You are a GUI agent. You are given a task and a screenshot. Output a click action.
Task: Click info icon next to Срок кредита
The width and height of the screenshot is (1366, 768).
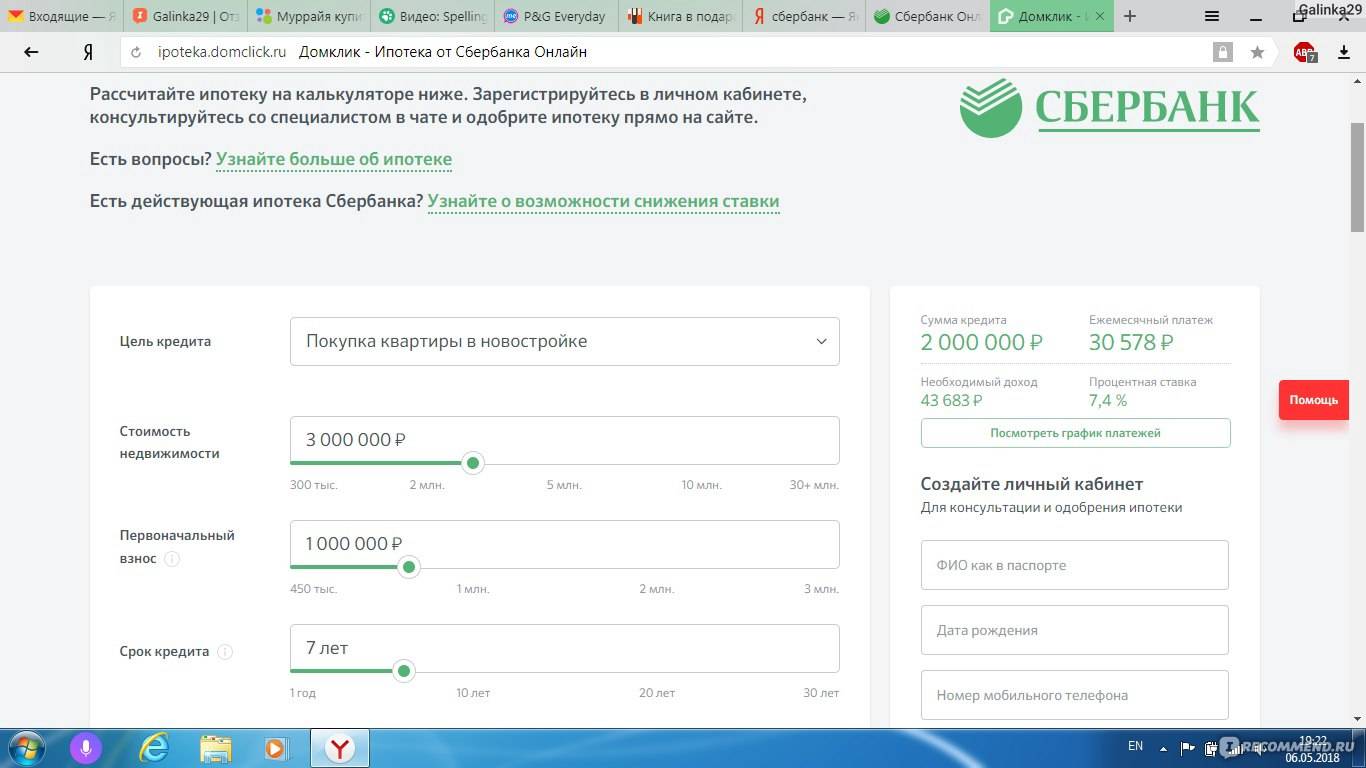tap(225, 652)
